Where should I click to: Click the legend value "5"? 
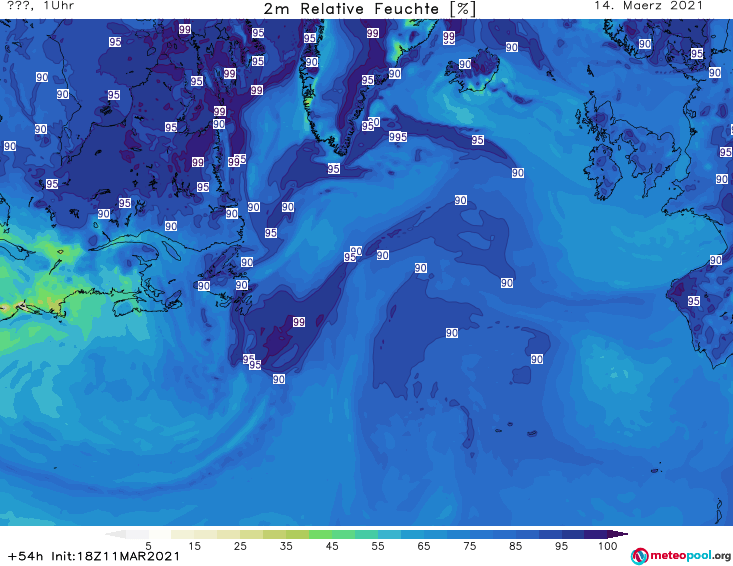pos(148,546)
